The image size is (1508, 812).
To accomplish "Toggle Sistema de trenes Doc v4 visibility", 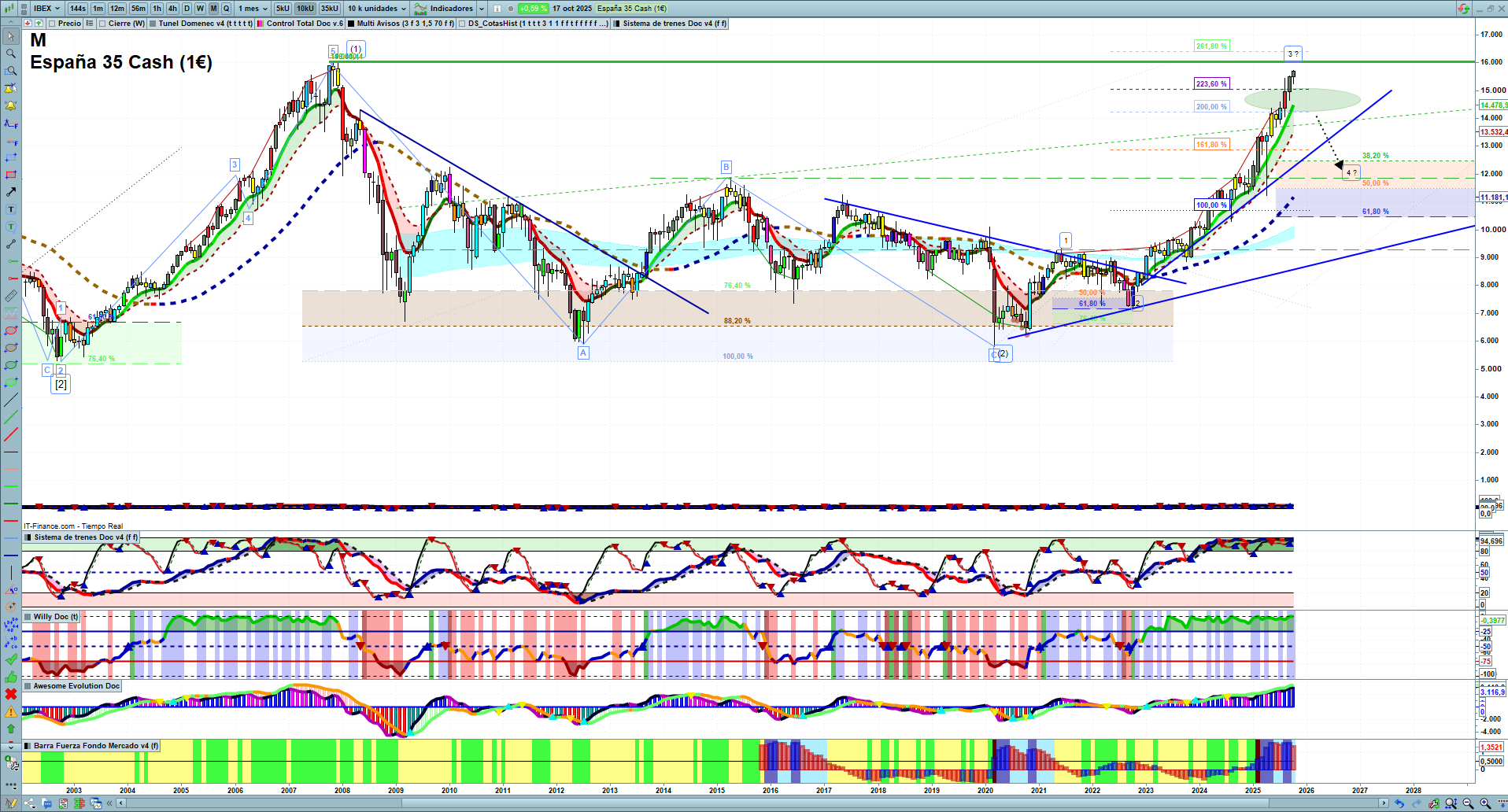I will pyautogui.click(x=617, y=24).
